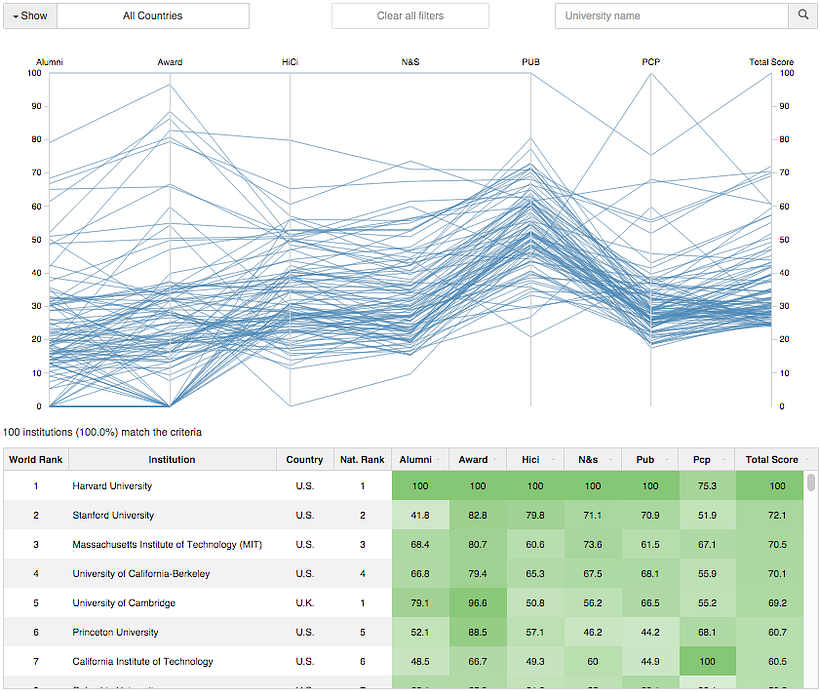This screenshot has height=692, width=820.
Task: Click the PCP axis label
Action: point(651,62)
